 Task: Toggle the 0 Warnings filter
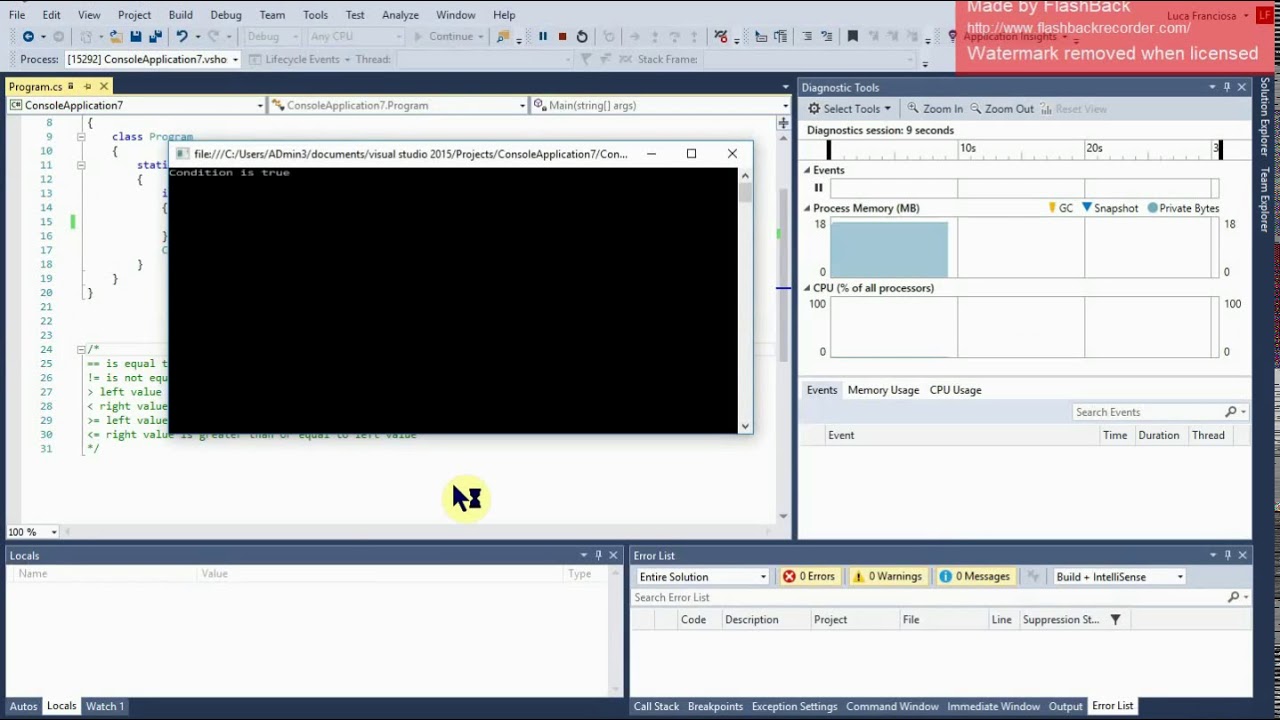click(x=887, y=576)
